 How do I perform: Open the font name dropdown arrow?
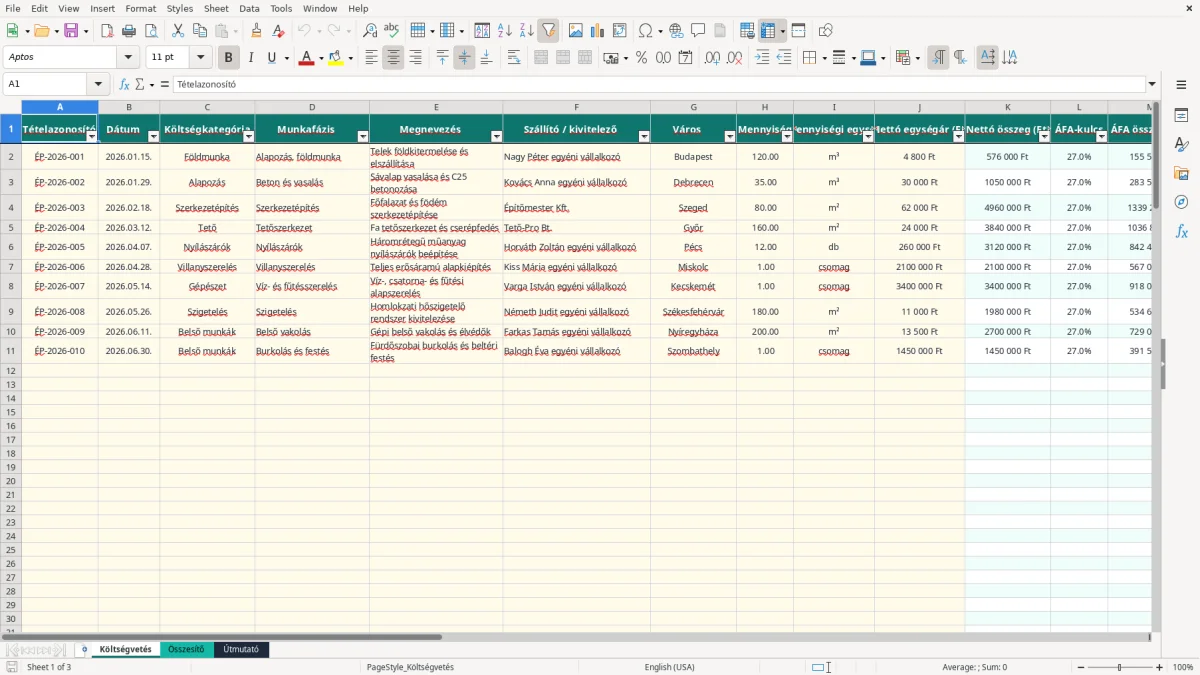click(x=128, y=58)
